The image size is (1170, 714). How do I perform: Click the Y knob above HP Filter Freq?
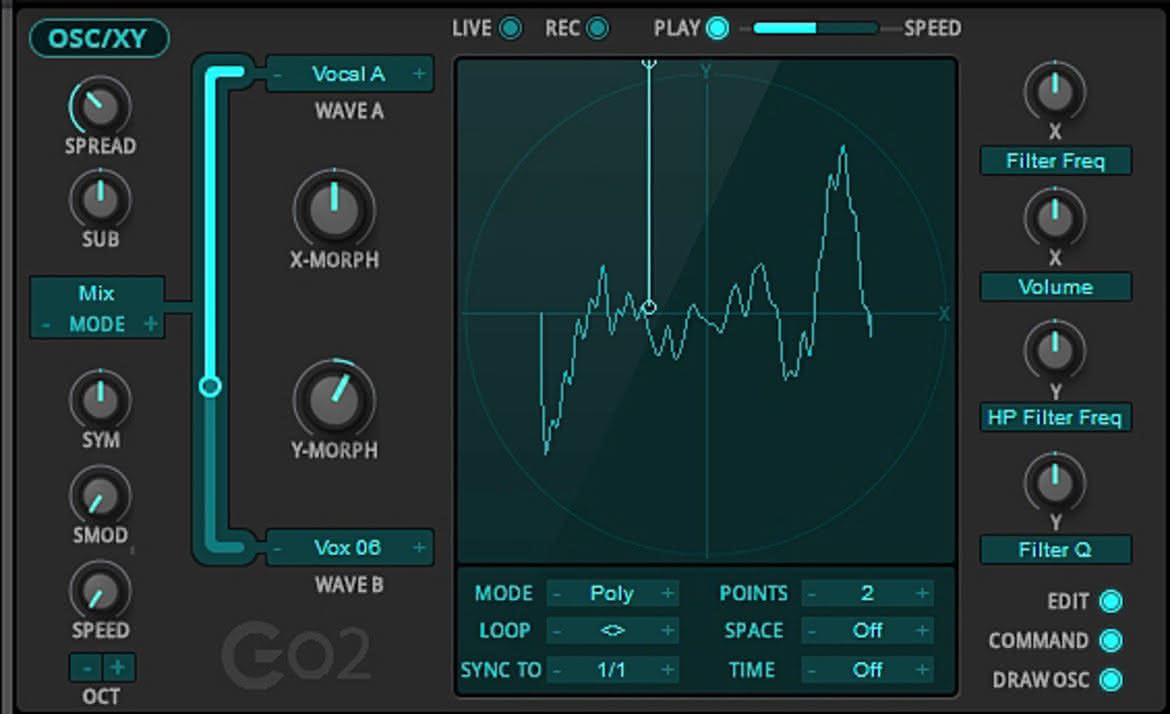[x=1055, y=350]
